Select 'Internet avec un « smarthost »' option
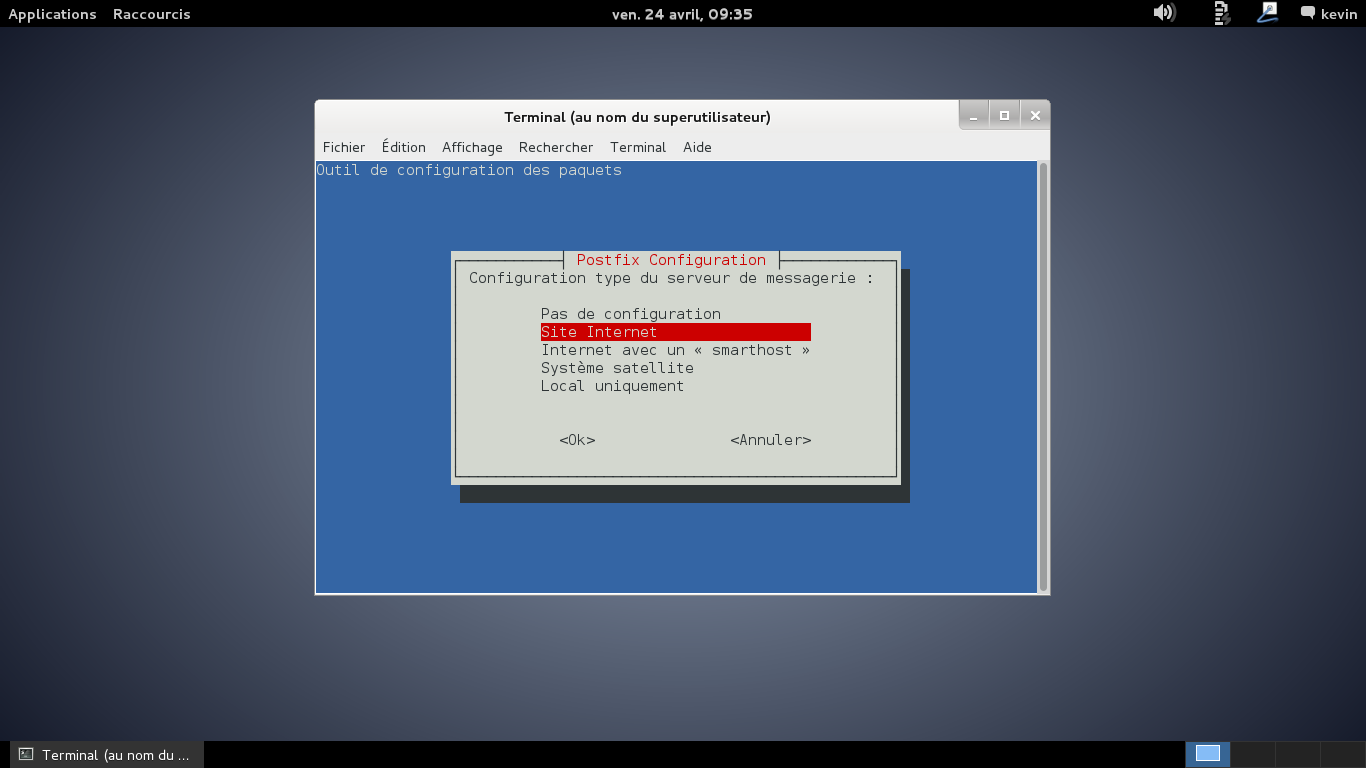 (675, 350)
